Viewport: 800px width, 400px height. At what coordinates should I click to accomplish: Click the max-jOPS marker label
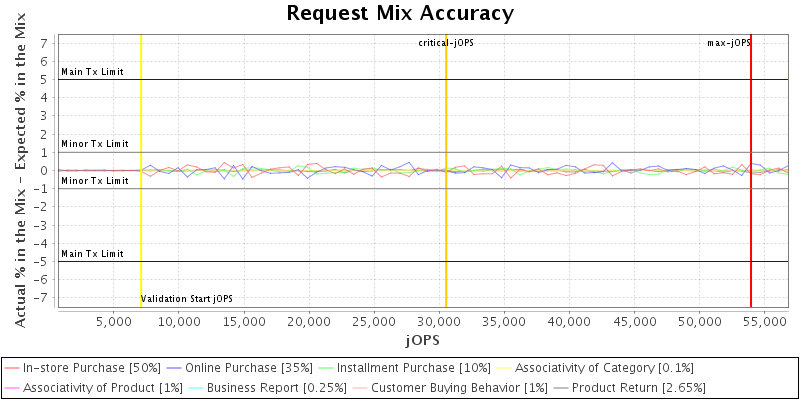(729, 43)
